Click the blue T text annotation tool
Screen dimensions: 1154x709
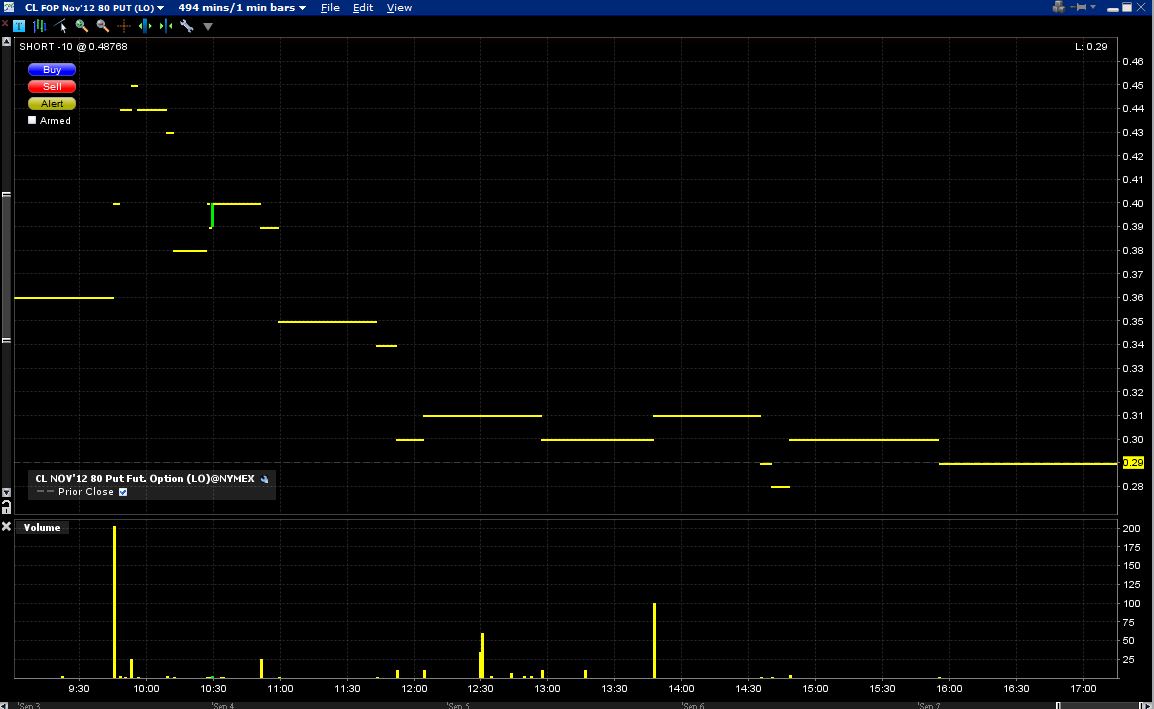pos(19,26)
